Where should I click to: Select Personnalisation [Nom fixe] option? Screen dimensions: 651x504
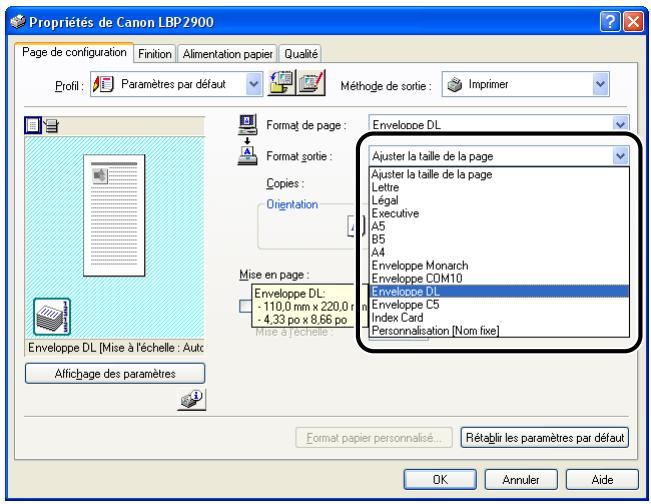499,330
